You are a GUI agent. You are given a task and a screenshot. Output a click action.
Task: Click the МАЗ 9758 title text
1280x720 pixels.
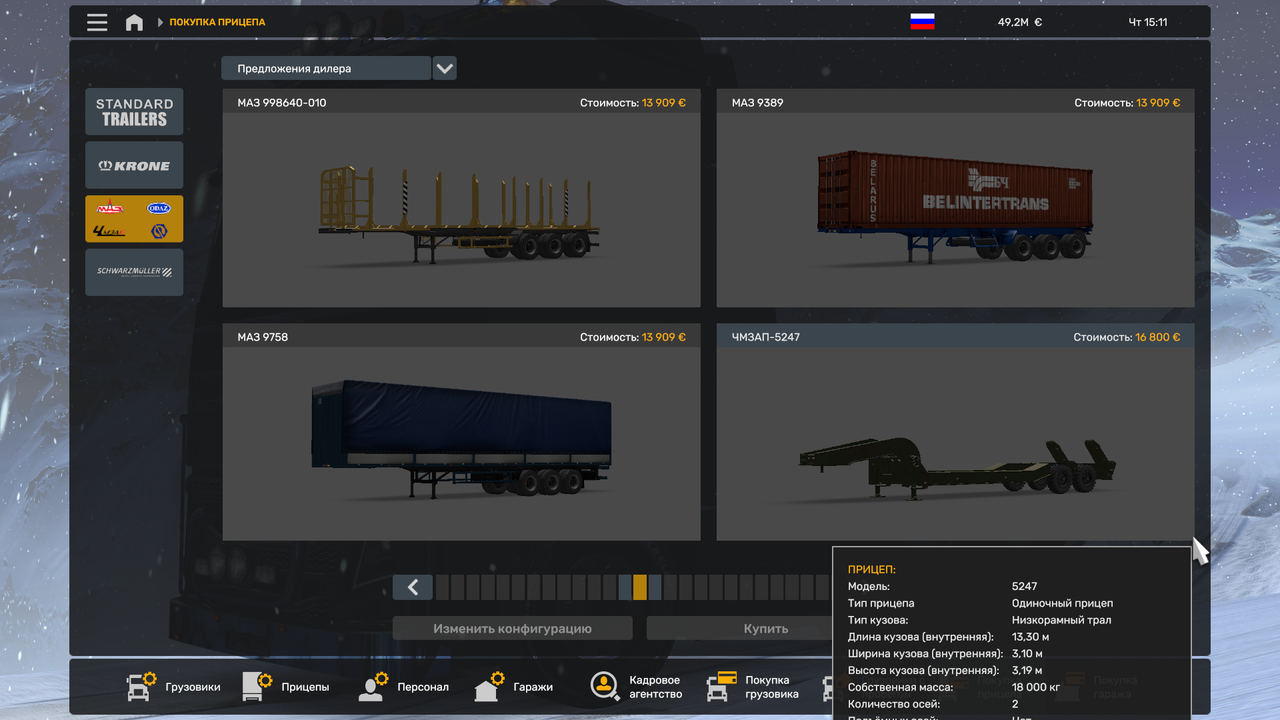click(x=263, y=337)
